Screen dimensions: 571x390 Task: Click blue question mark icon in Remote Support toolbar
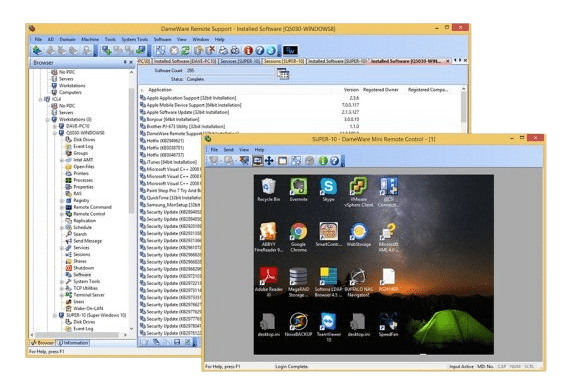[260, 50]
